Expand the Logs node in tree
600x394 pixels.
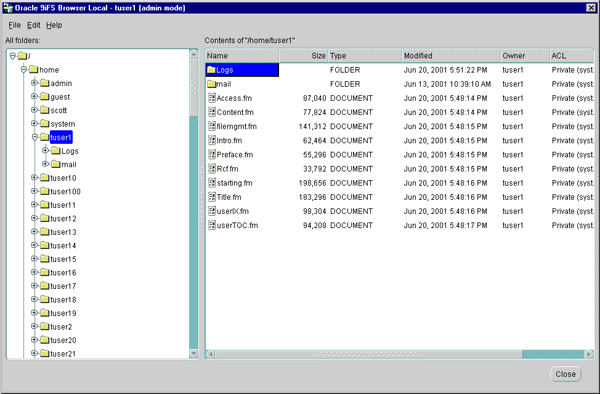tap(46, 151)
